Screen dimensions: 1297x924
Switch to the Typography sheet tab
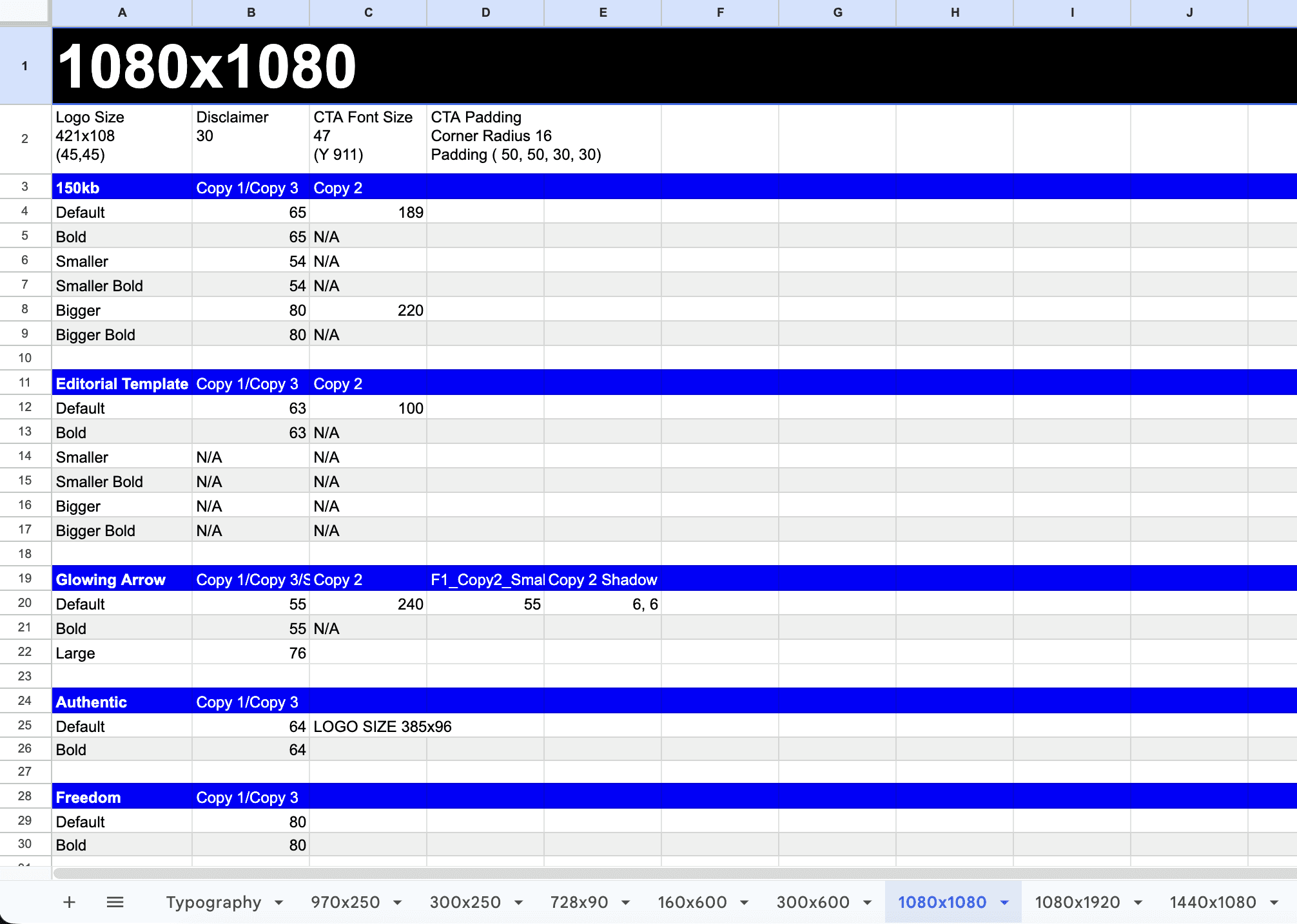tap(213, 902)
